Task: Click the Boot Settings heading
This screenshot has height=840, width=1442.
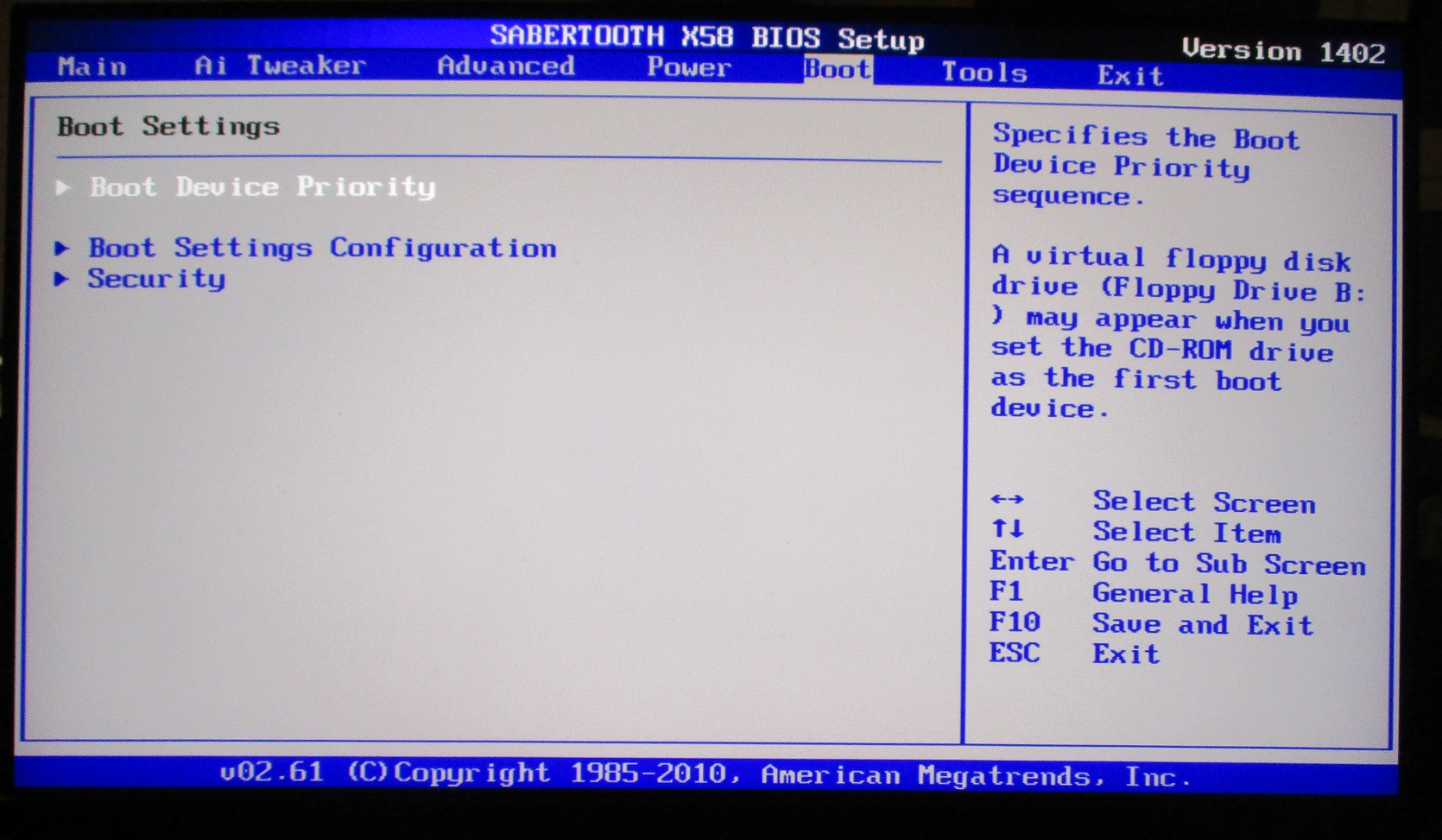Action: [x=168, y=127]
